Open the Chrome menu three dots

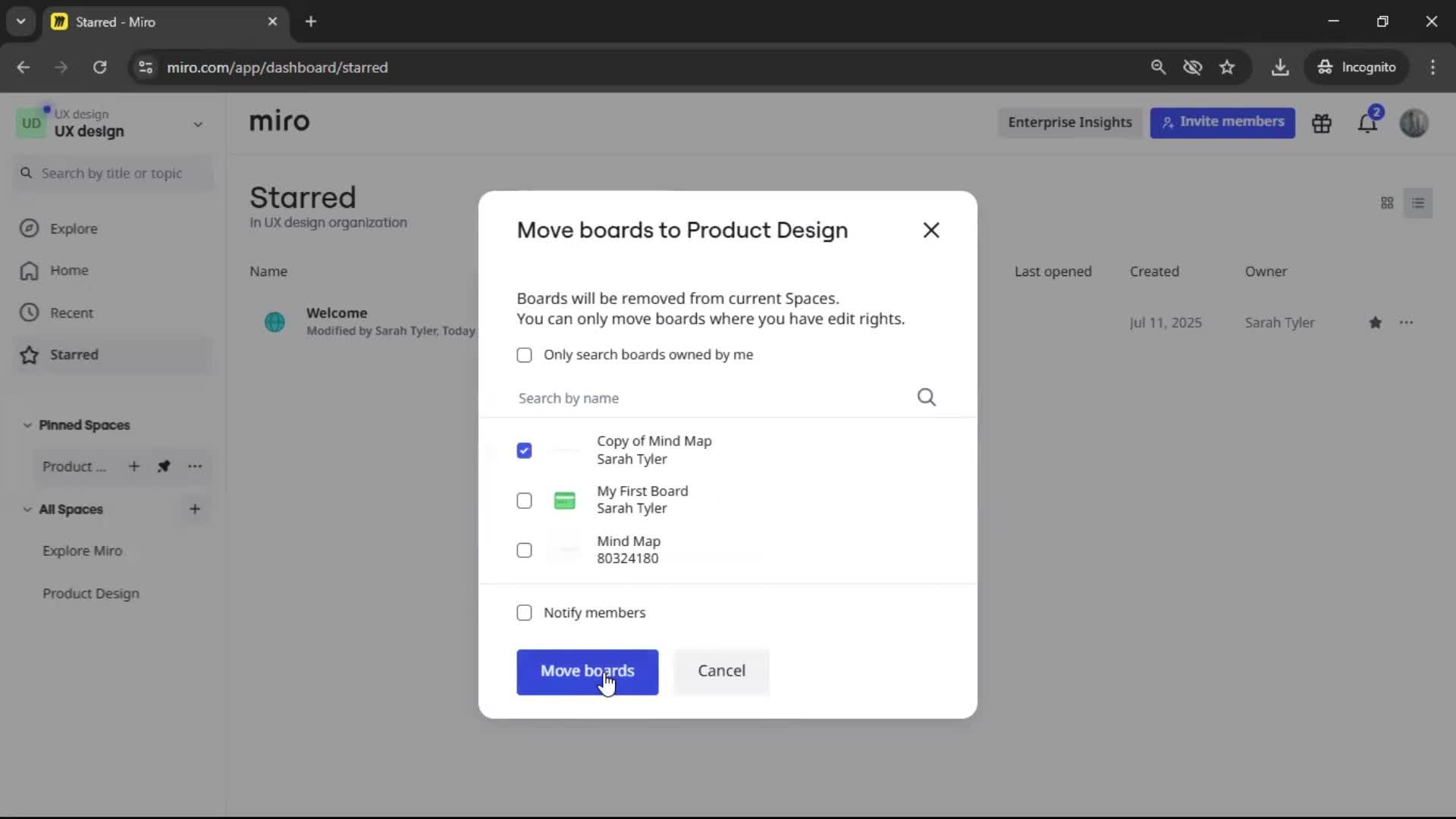(x=1432, y=67)
